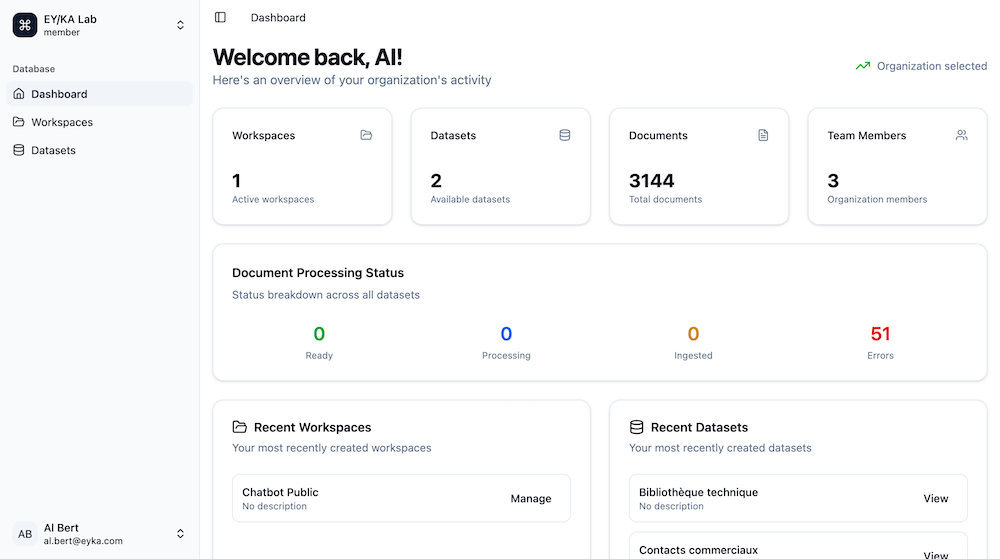Click View for Bibliothèque technique dataset
Image resolution: width=1000 pixels, height=559 pixels.
tap(935, 499)
